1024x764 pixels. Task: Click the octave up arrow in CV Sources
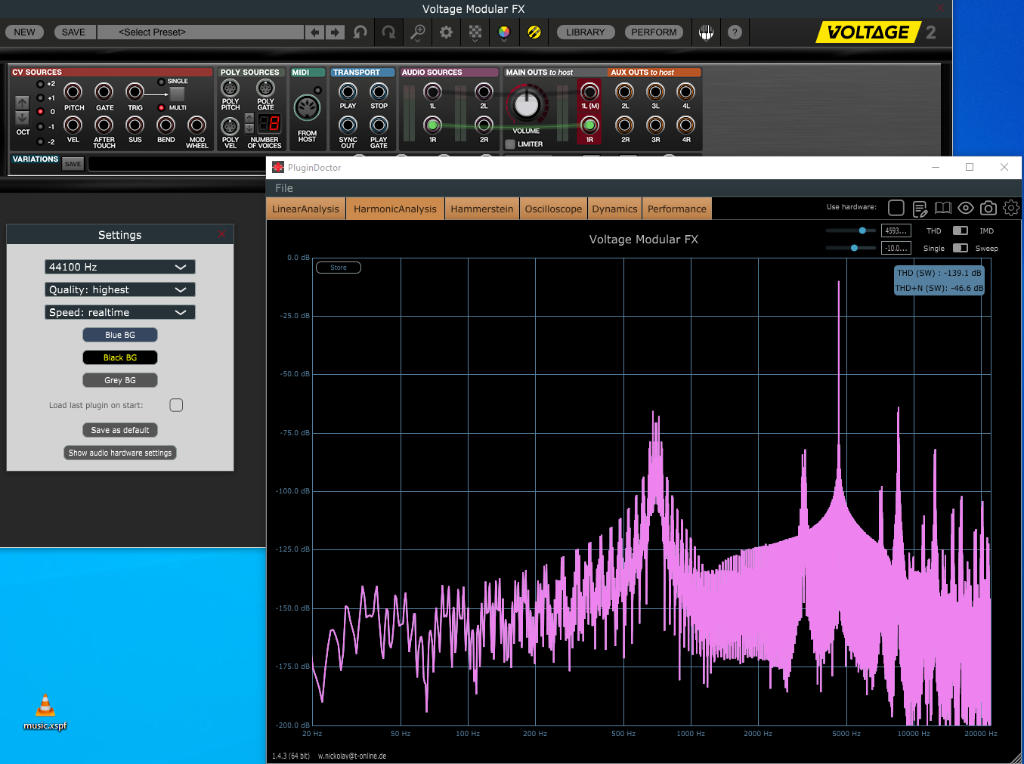pyautogui.click(x=22, y=103)
